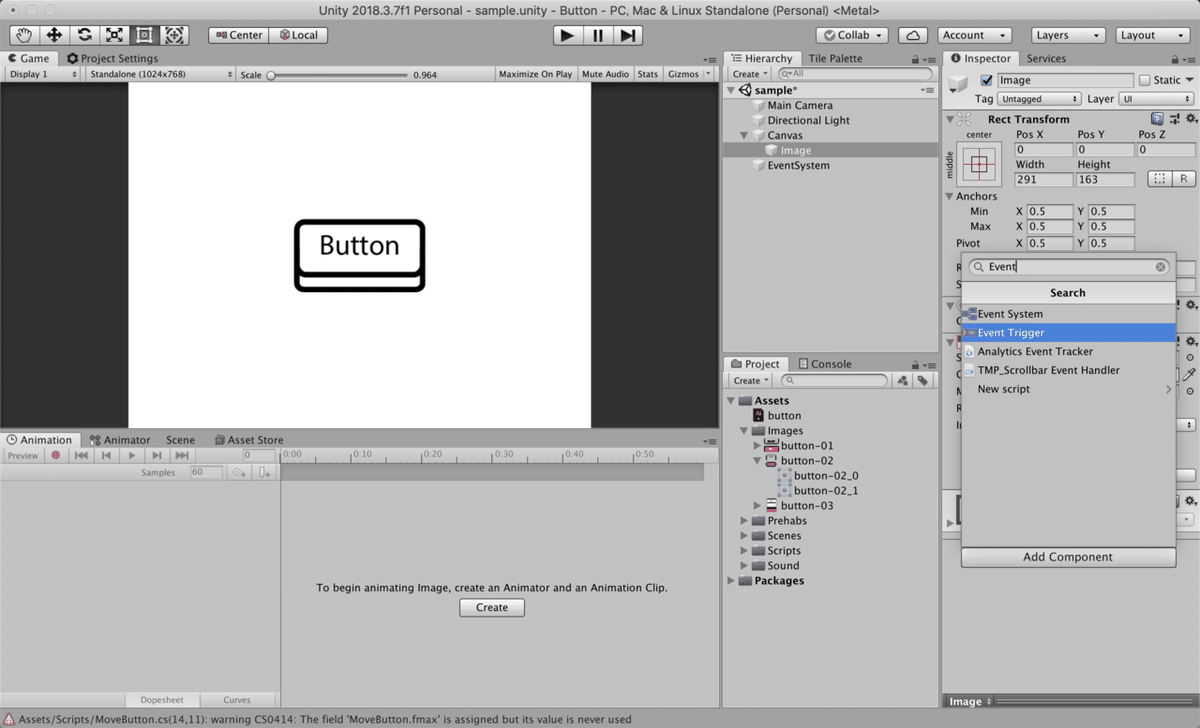Click the anchor presets box
Screen dimensions: 1200x728
click(979, 164)
